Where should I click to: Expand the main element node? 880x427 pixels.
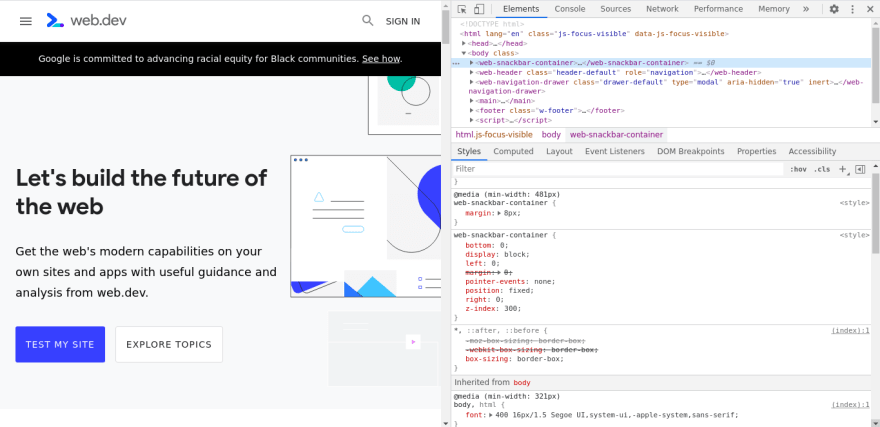click(471, 101)
